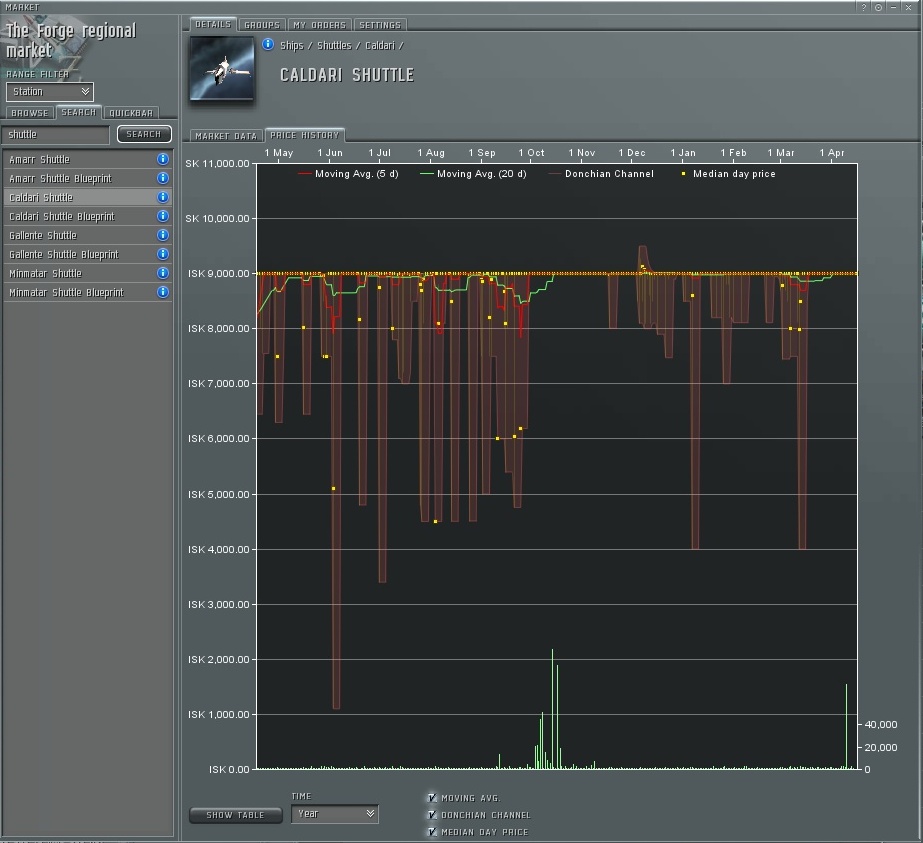Click the Median day price legend entry
Viewport: 923px width, 843px height.
pos(729,174)
